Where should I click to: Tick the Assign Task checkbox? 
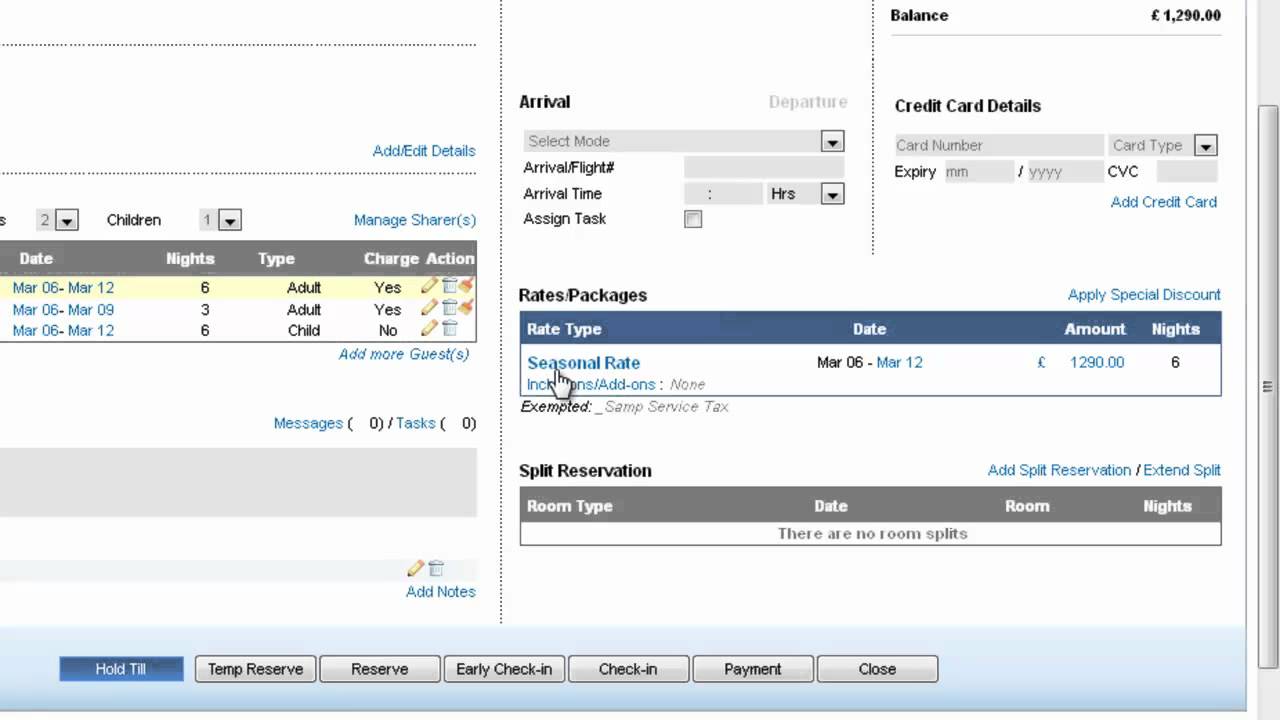click(x=693, y=219)
